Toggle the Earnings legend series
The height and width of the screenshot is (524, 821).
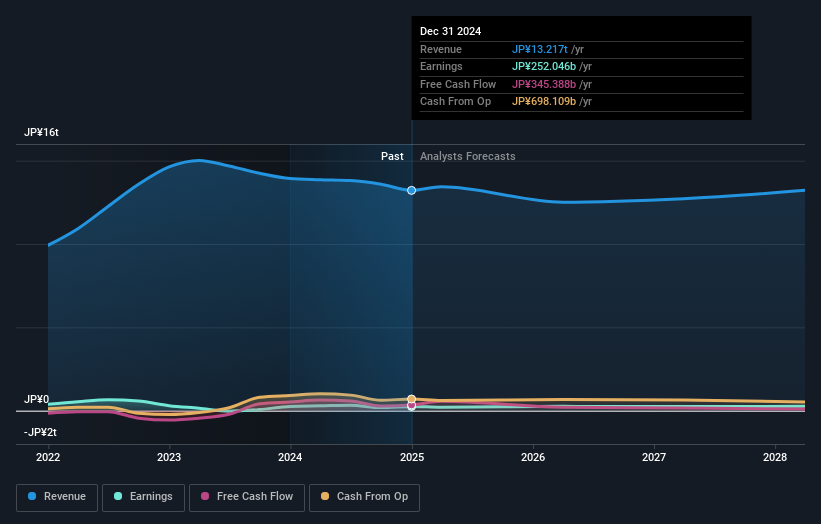pos(143,497)
